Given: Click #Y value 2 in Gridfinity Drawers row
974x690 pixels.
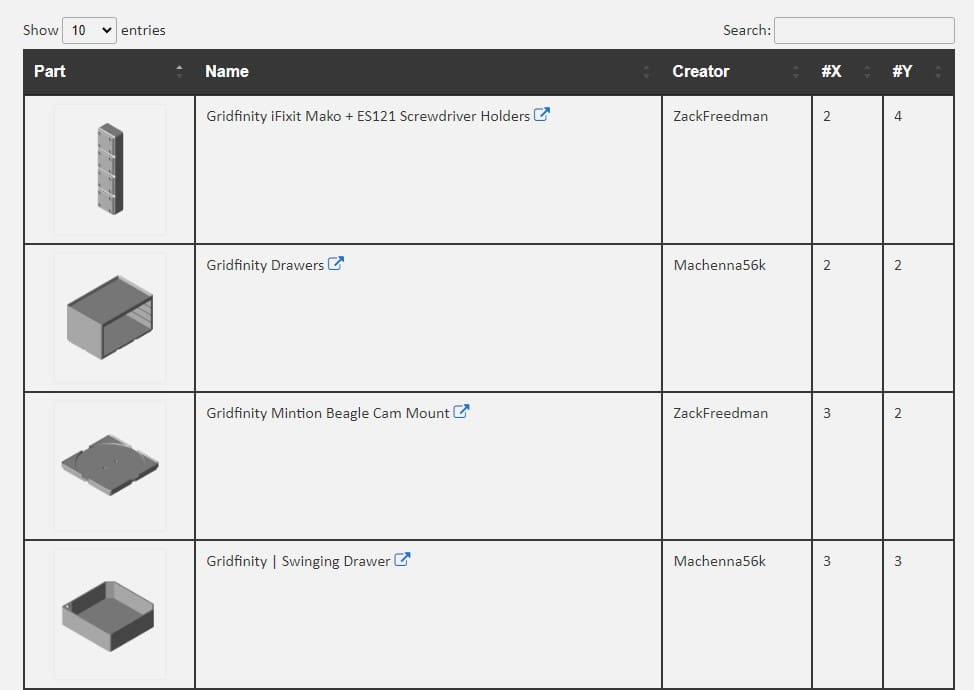Looking at the screenshot, I should tap(898, 265).
